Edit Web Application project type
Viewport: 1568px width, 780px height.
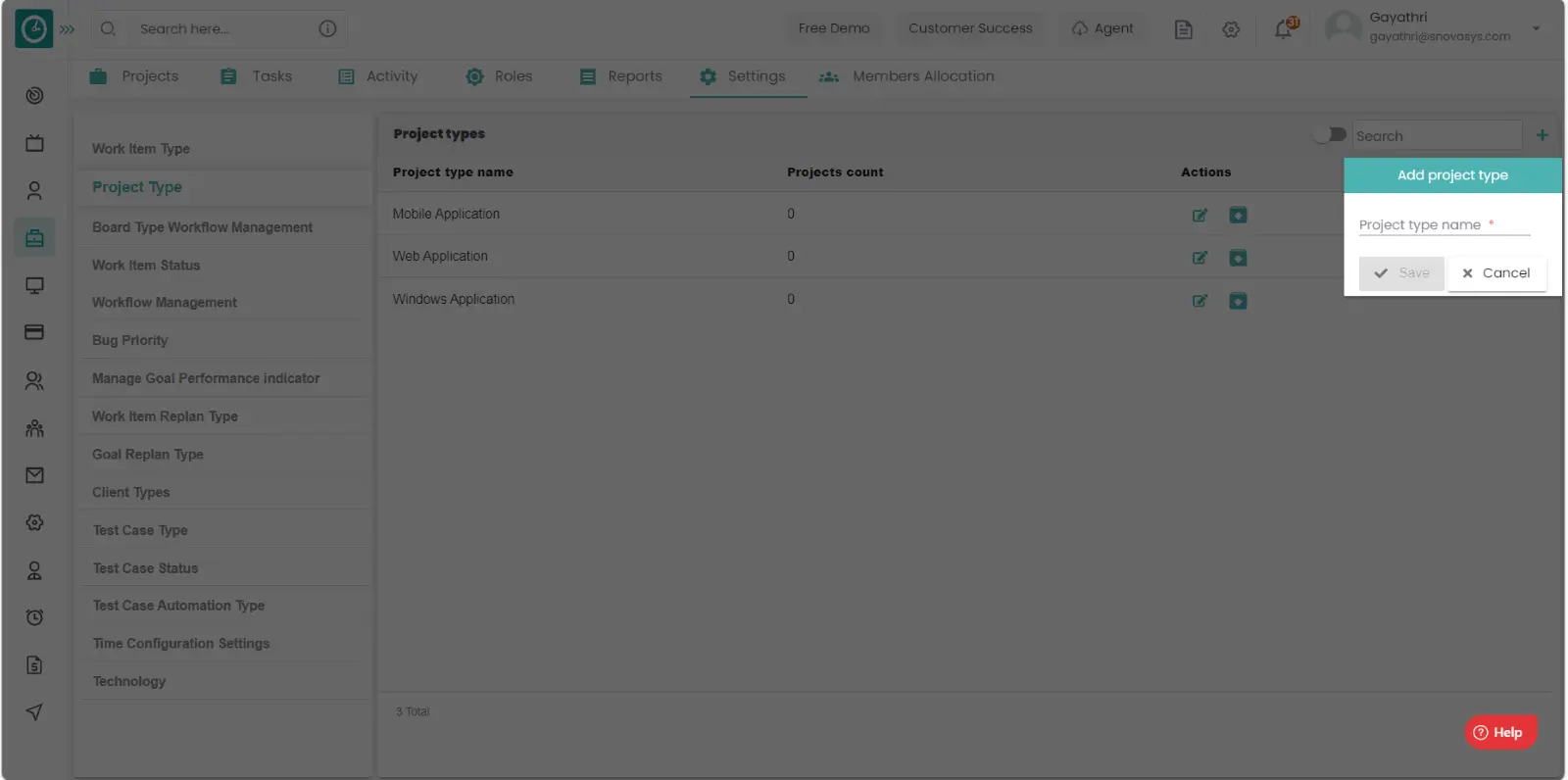[1200, 258]
